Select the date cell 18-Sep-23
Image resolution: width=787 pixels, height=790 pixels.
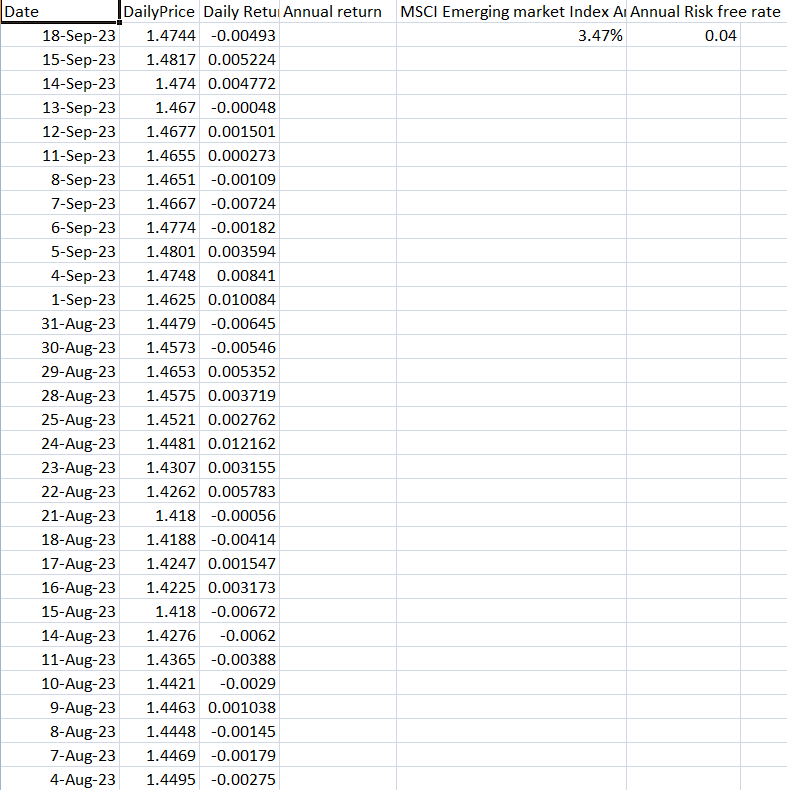pyautogui.click(x=59, y=35)
